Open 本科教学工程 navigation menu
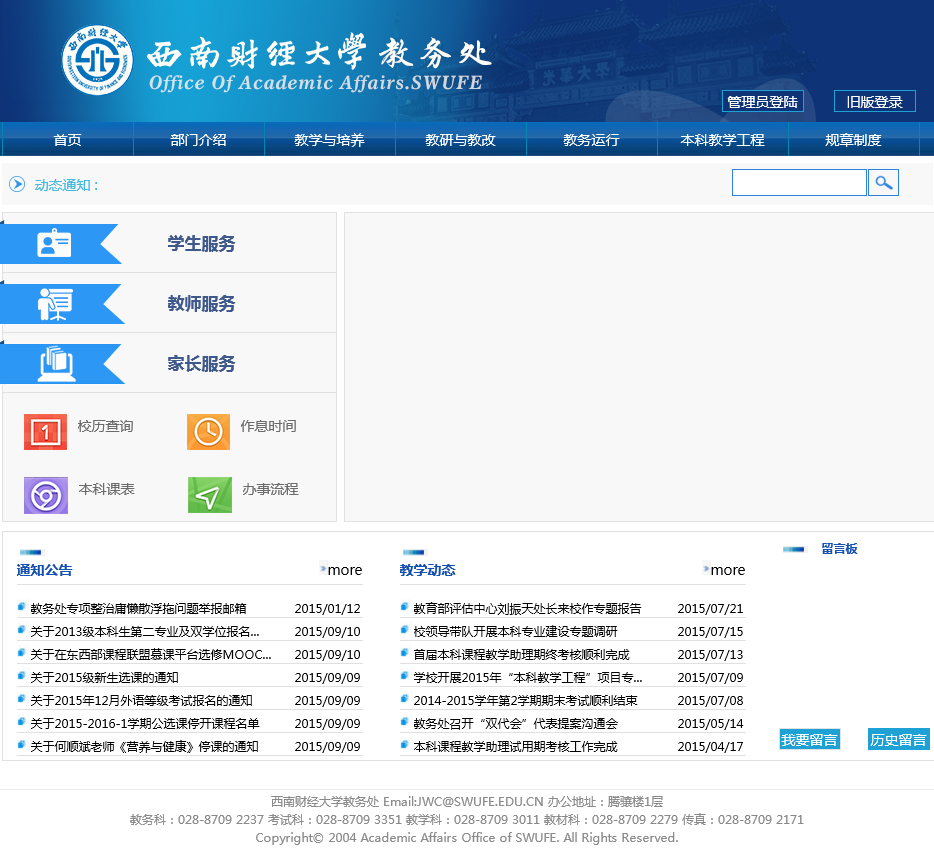934x849 pixels. coord(723,140)
